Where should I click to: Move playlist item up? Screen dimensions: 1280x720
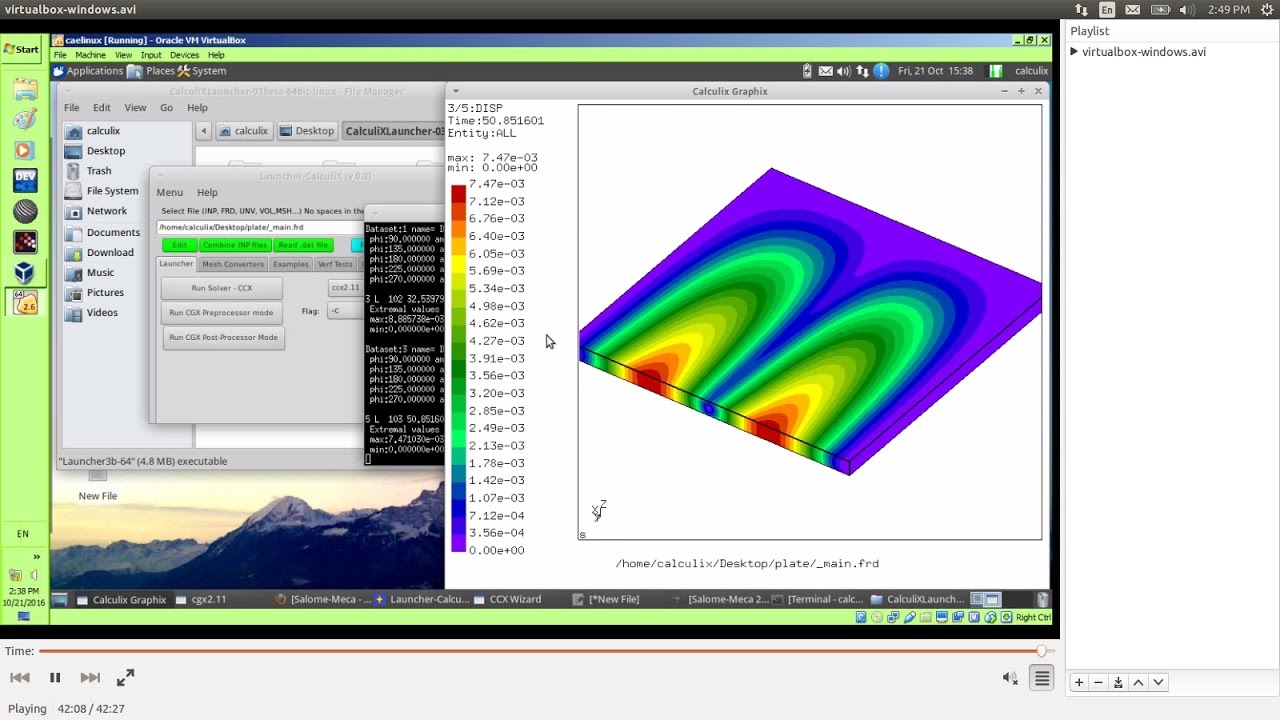pos(1138,682)
